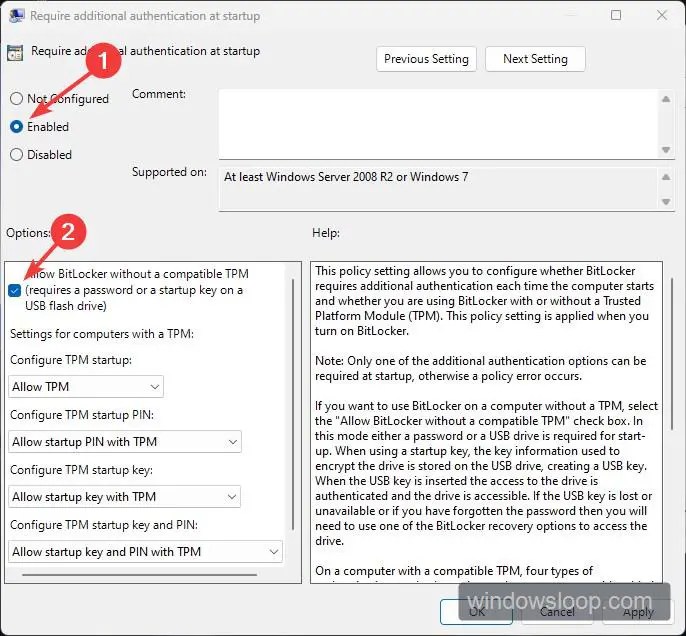
Task: Click the window title bar app icon
Action: [17, 15]
